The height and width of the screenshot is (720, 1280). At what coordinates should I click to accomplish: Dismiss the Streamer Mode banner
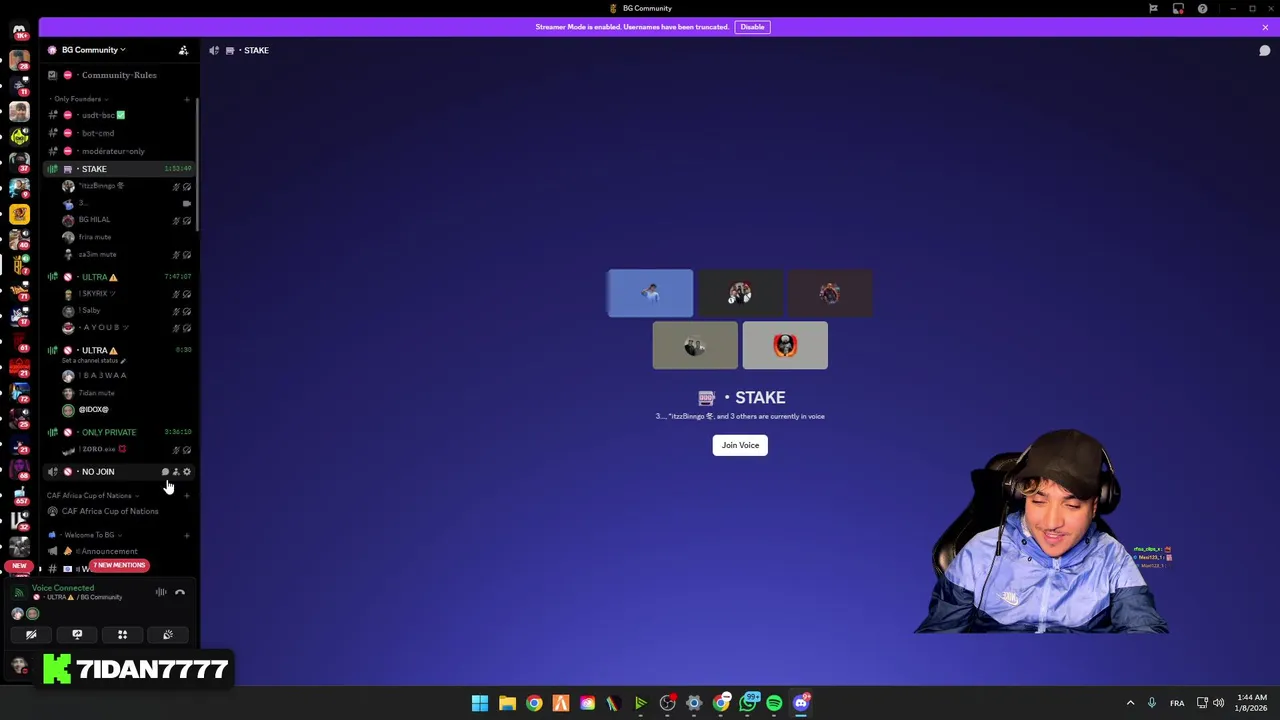(x=1265, y=27)
